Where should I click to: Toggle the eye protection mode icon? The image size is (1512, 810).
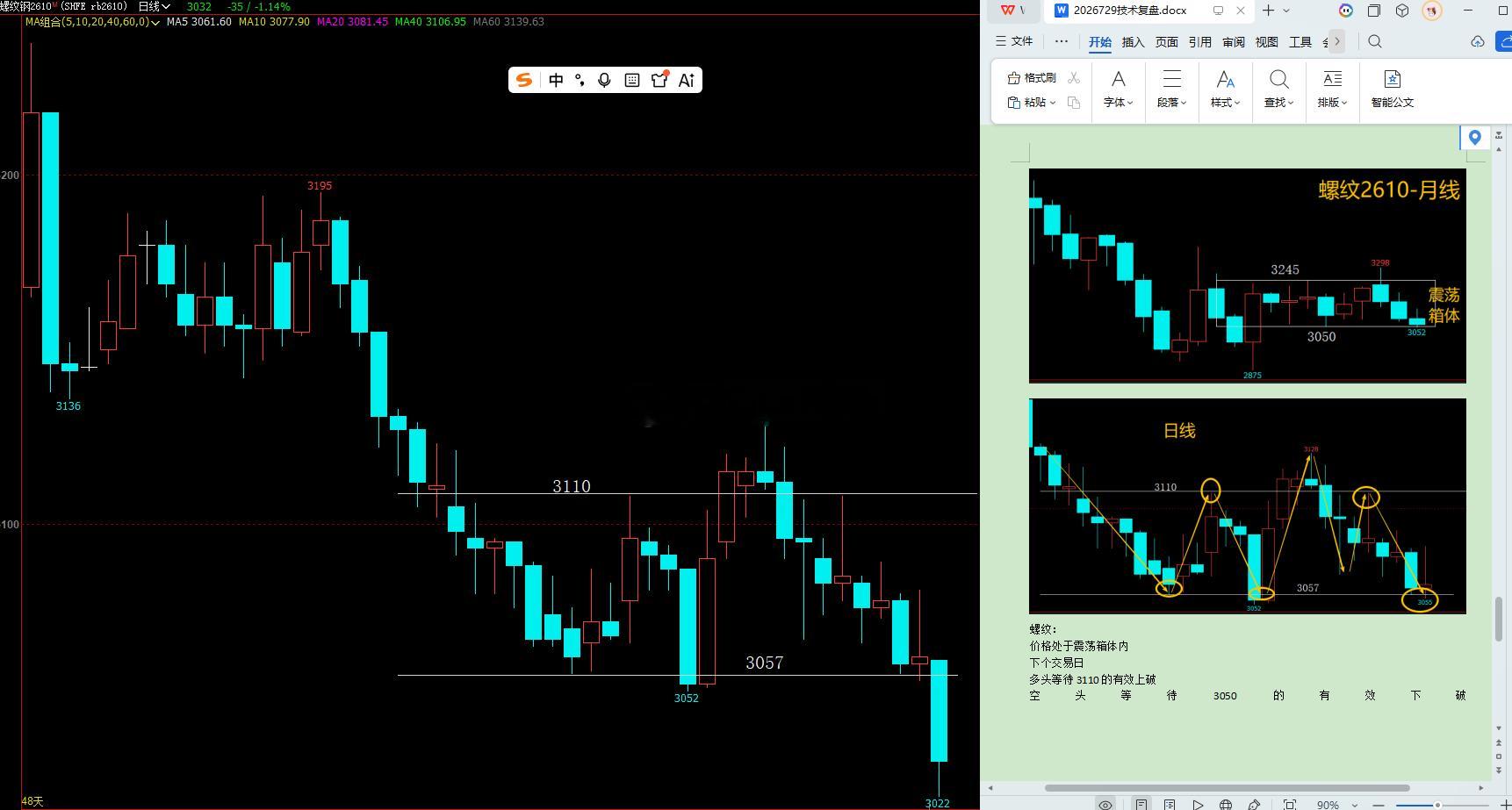click(1105, 804)
